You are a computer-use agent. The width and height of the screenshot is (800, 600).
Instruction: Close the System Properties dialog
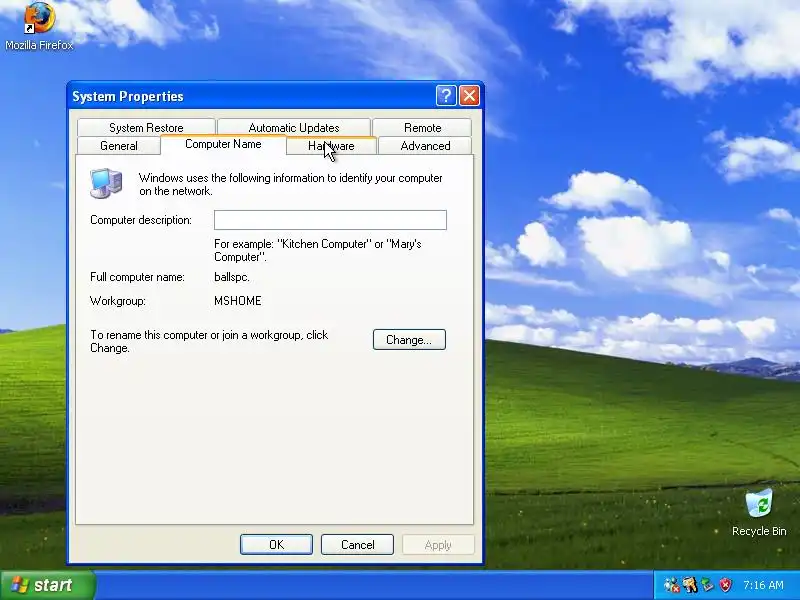469,95
